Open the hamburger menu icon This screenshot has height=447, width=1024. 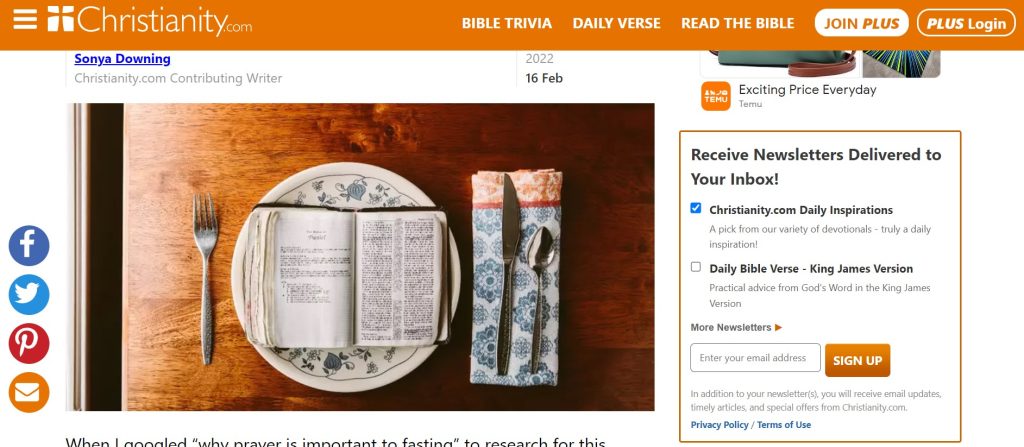[x=25, y=18]
